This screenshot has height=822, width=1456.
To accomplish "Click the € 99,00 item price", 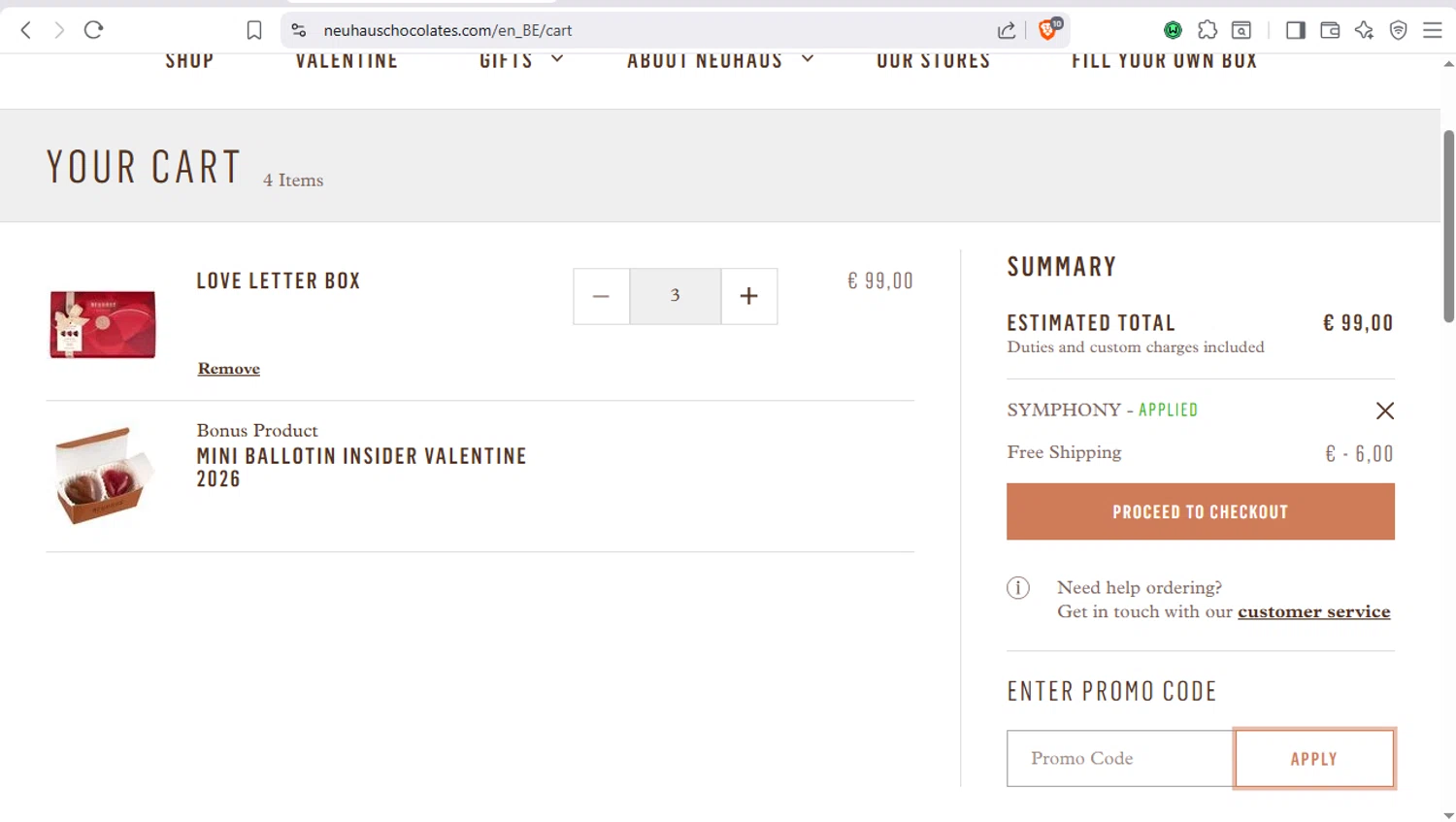I will click(x=880, y=280).
